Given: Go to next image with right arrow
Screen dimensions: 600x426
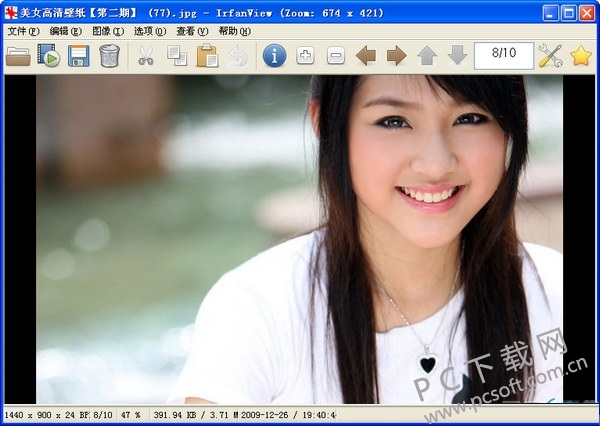Looking at the screenshot, I should 396,56.
